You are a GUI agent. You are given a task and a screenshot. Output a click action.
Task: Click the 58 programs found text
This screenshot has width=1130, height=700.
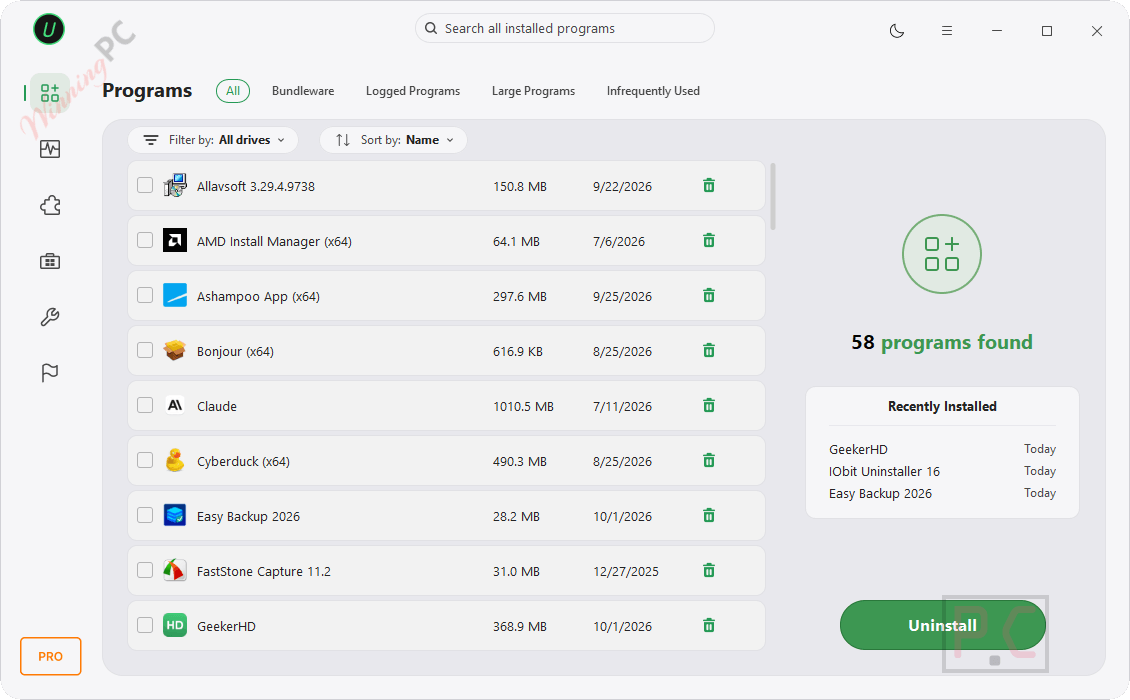[x=942, y=342]
